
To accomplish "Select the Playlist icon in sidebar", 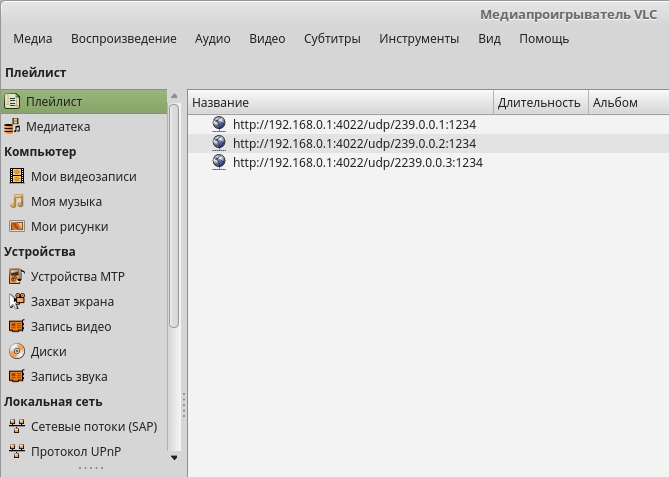I will tap(13, 101).
